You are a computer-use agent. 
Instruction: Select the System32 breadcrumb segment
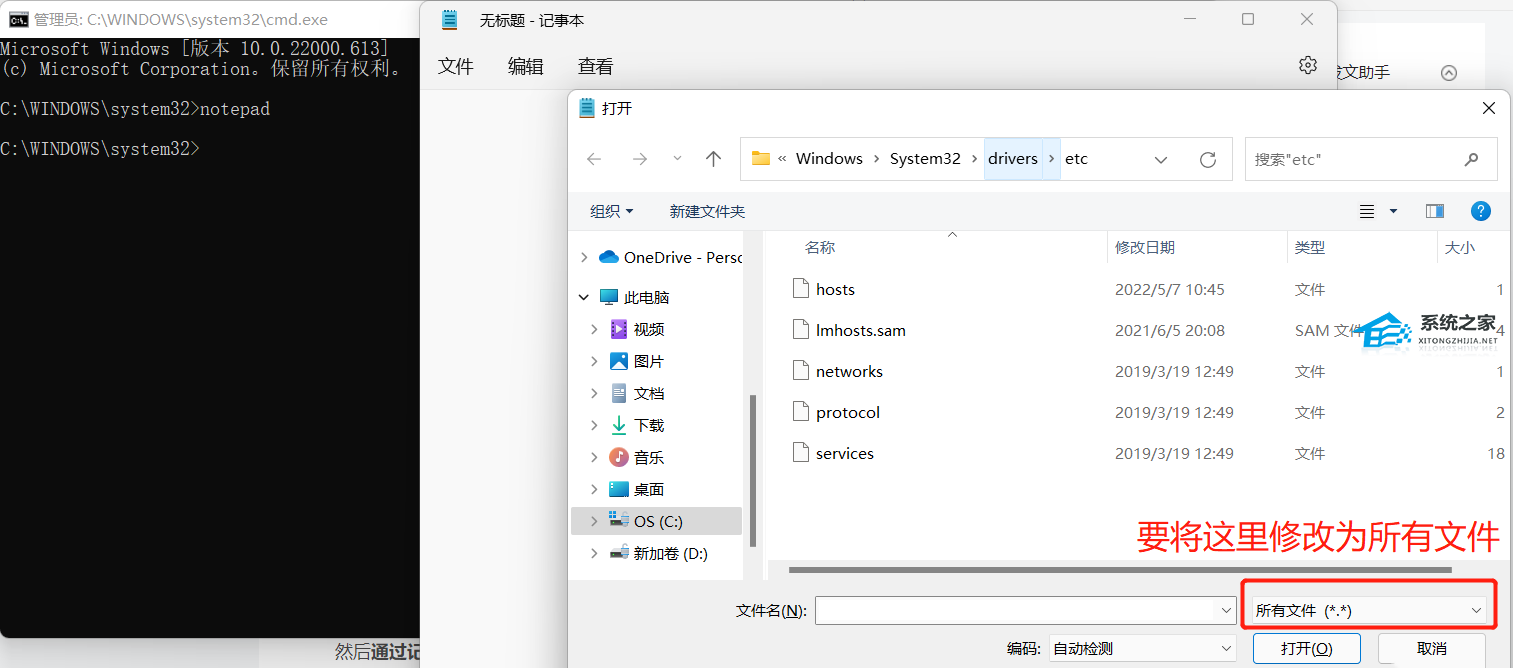point(925,158)
